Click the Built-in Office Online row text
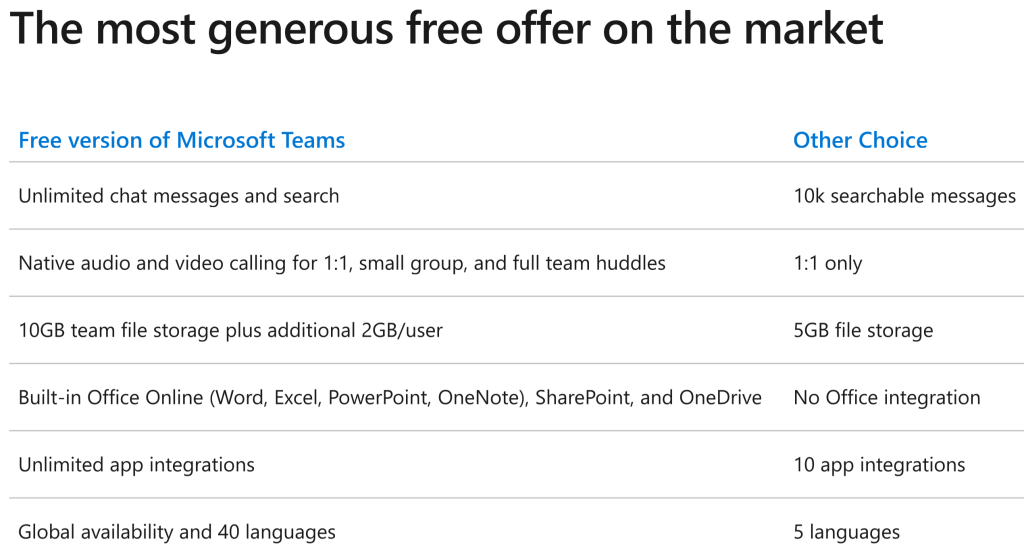1024x550 pixels. click(x=390, y=398)
